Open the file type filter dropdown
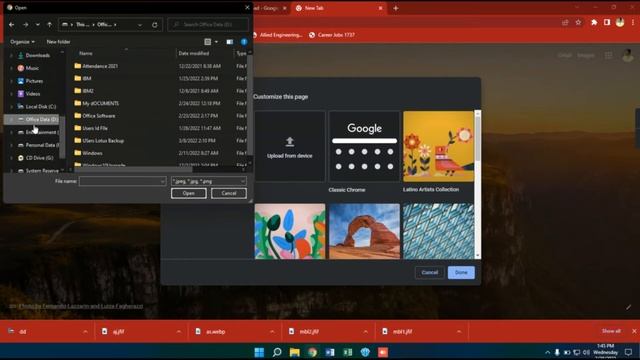This screenshot has height=360, width=640. 209,181
